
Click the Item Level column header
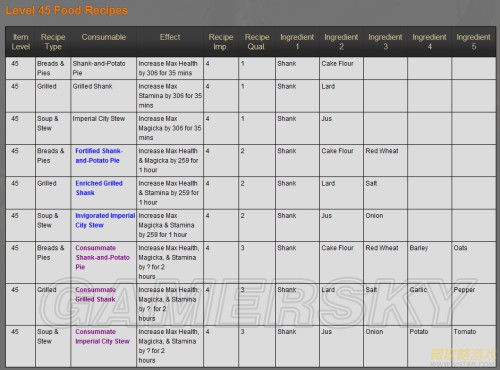tap(20, 42)
